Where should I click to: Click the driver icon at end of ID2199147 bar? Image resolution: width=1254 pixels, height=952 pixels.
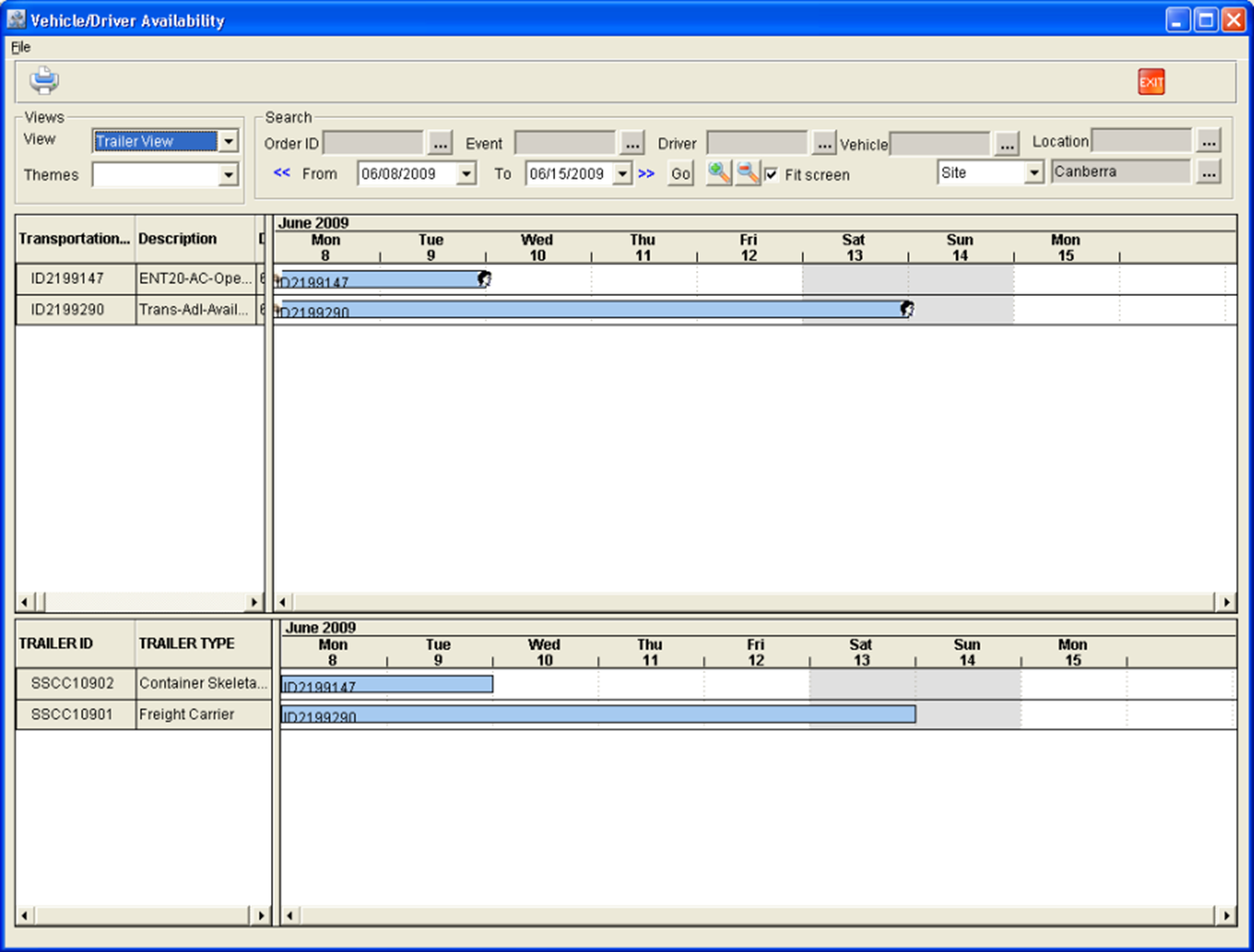pyautogui.click(x=484, y=278)
